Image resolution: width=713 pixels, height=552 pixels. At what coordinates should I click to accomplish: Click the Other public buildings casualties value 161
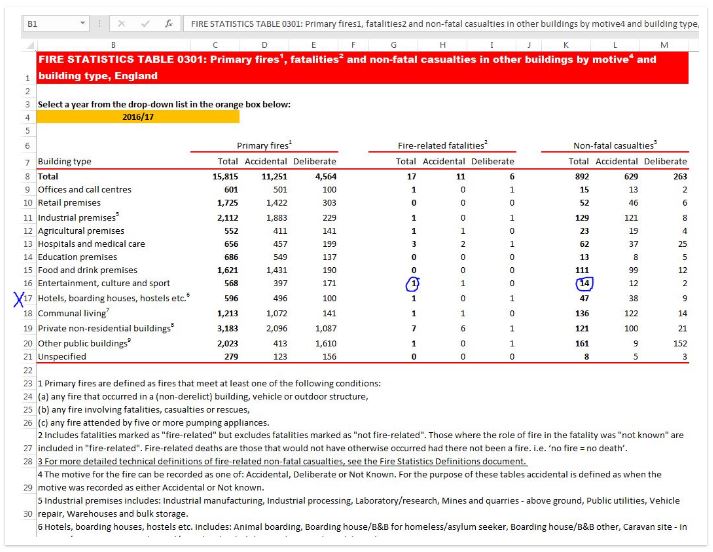click(582, 343)
